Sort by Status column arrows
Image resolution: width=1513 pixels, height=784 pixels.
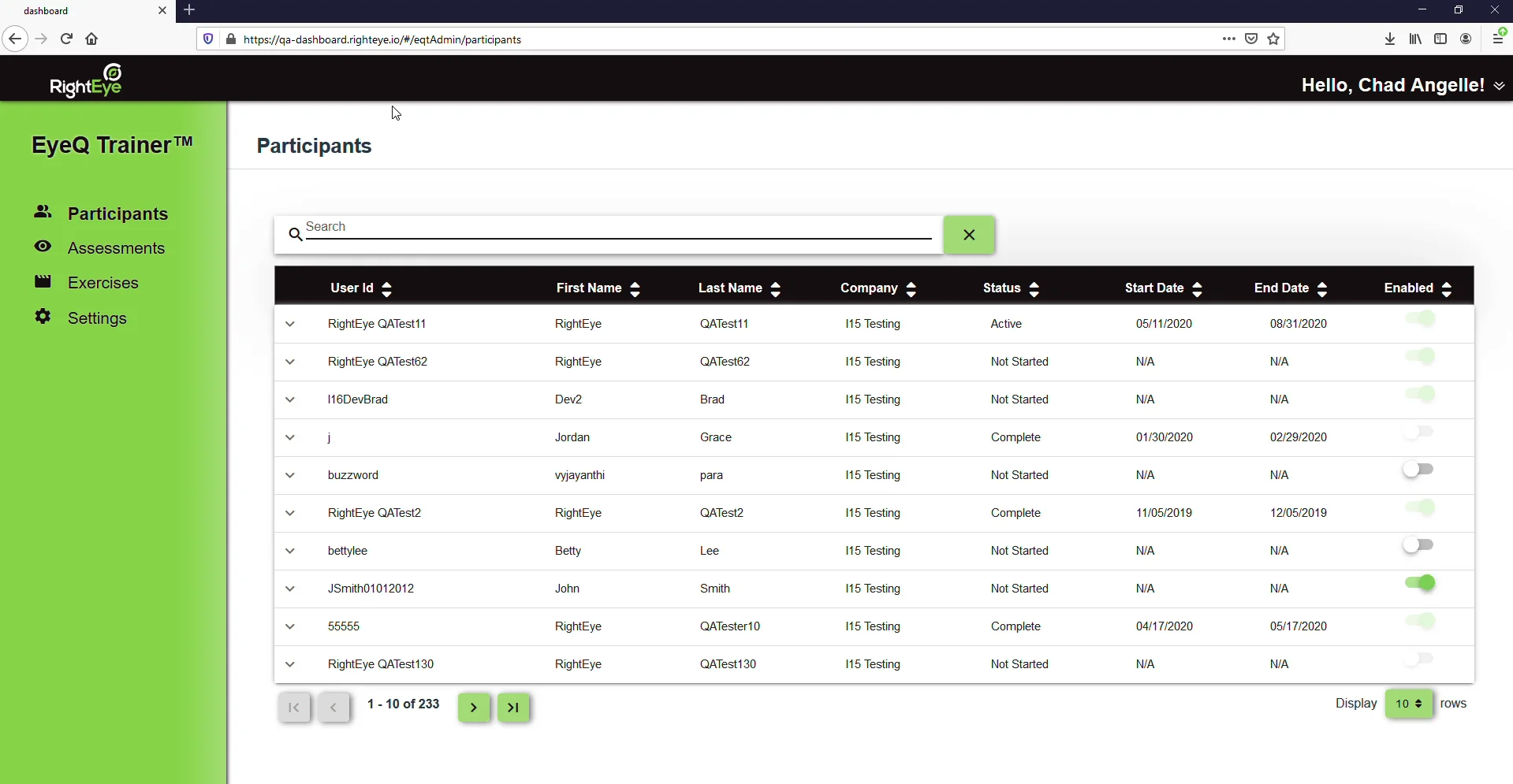1034,289
